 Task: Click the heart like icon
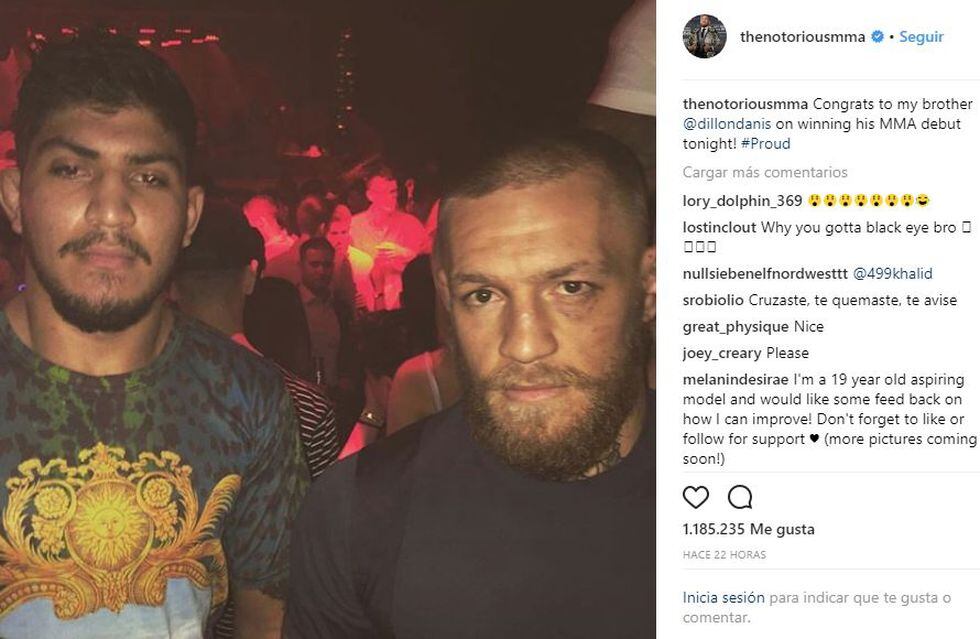[x=696, y=497]
